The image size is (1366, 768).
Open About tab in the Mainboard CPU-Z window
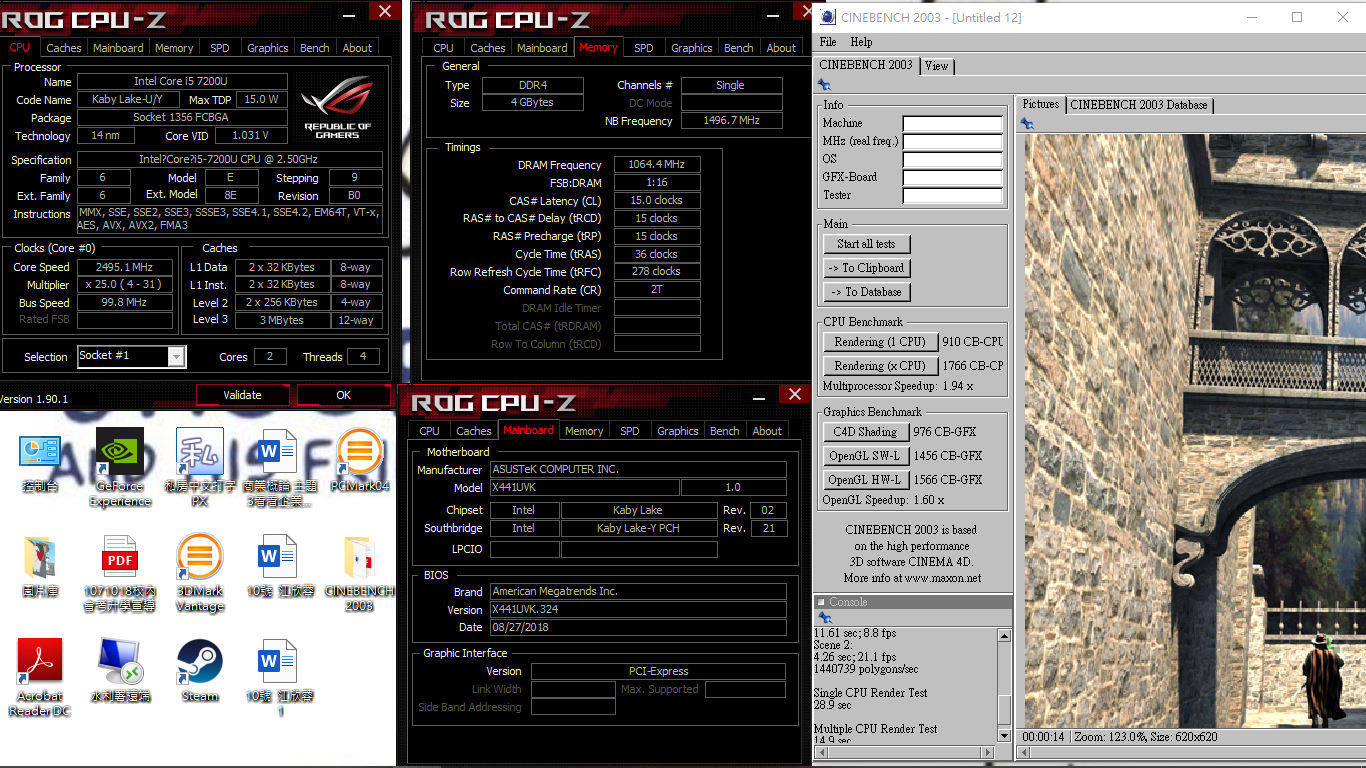click(x=767, y=431)
